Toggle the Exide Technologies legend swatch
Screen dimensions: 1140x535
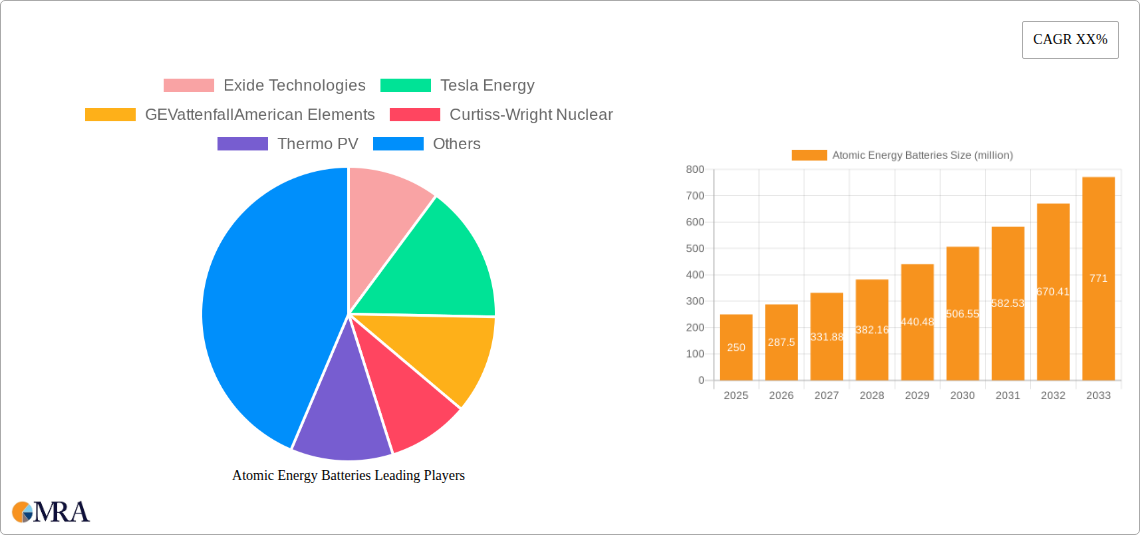(189, 86)
